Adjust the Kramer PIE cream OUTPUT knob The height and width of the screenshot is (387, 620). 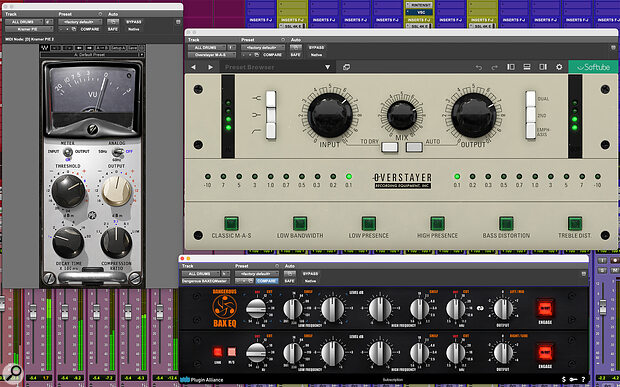[x=117, y=191]
